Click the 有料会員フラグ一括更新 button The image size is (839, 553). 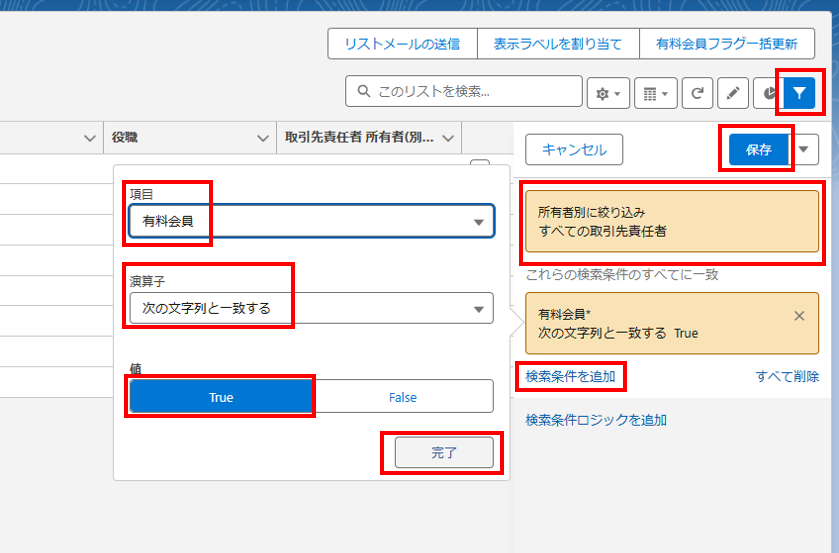point(726,44)
